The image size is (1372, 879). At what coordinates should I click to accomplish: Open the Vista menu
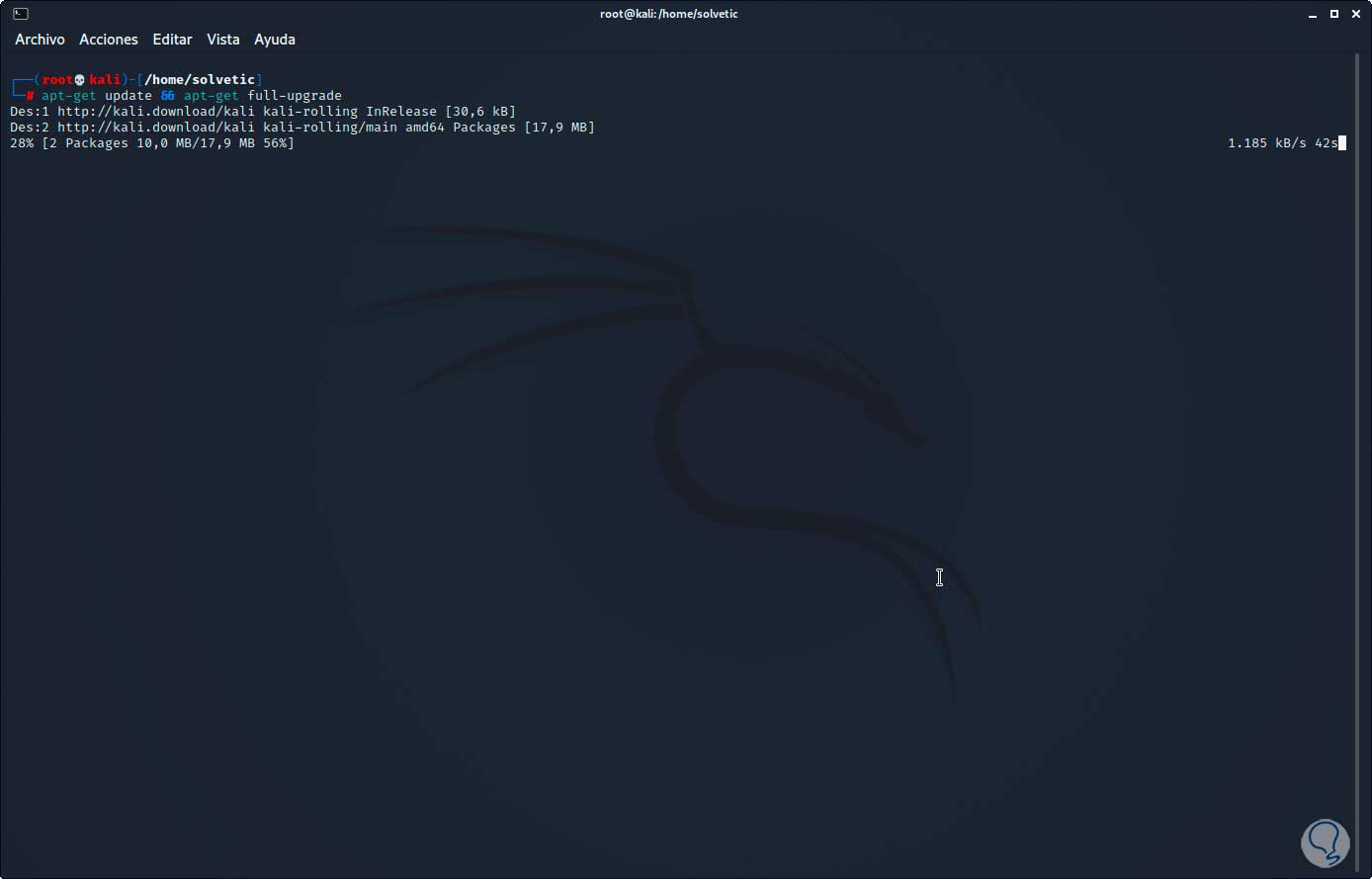tap(223, 40)
